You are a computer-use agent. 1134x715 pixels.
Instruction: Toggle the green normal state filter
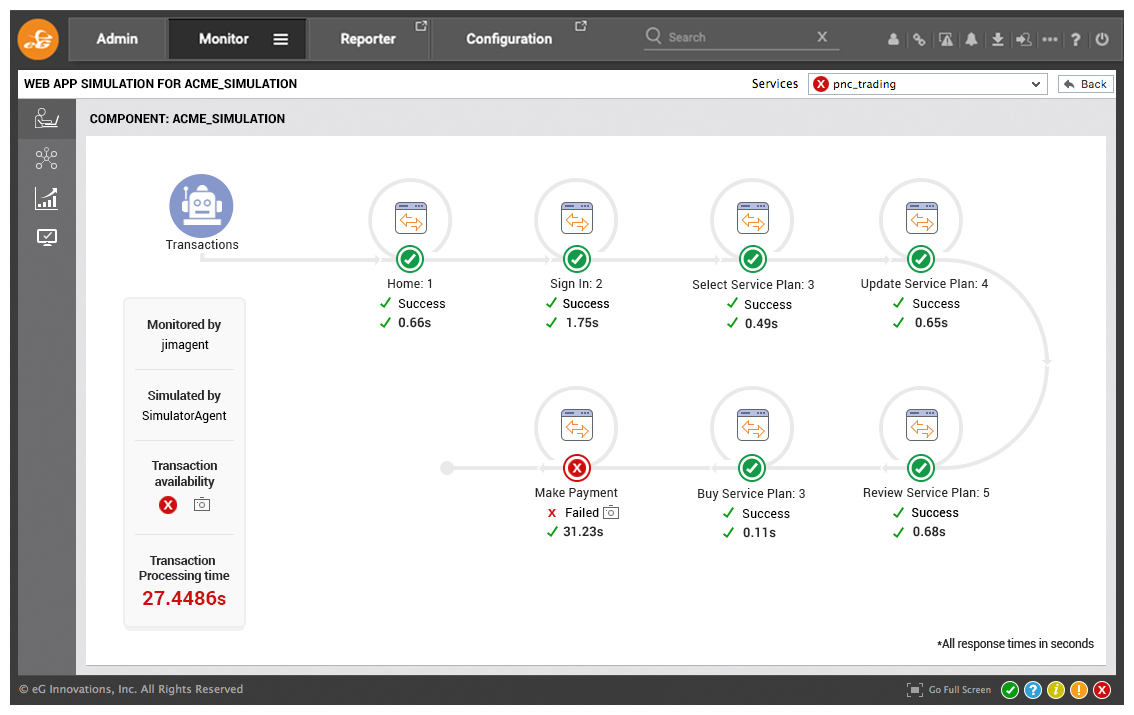(1010, 690)
